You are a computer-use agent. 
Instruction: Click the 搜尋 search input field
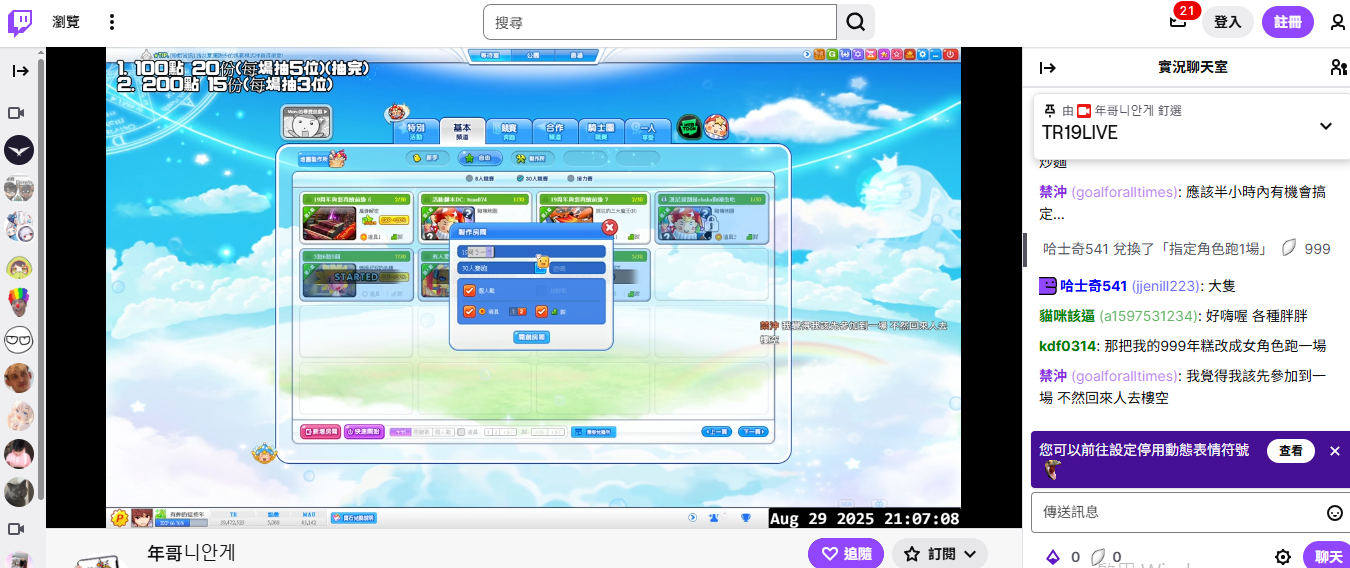click(x=660, y=22)
